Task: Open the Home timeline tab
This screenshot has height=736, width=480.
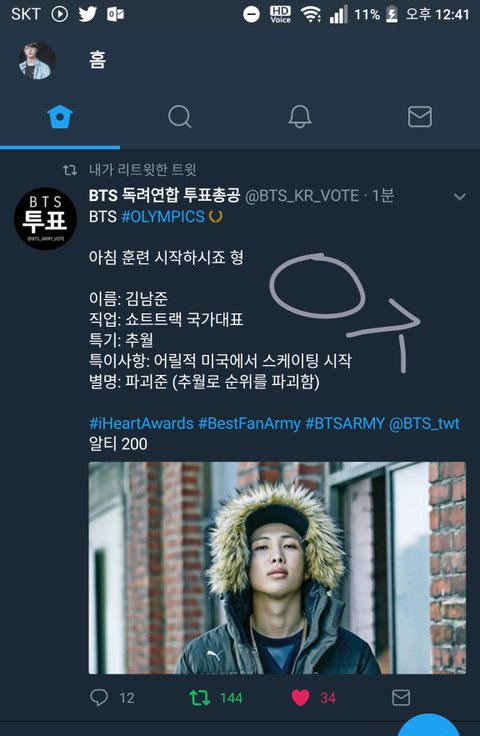Action: click(60, 116)
